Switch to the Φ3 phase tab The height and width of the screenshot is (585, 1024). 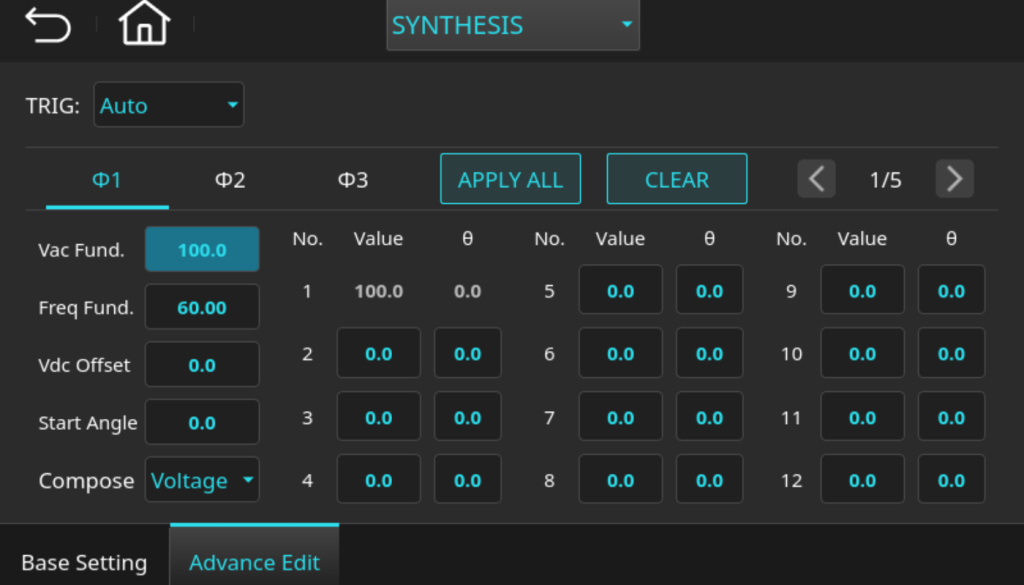(353, 180)
